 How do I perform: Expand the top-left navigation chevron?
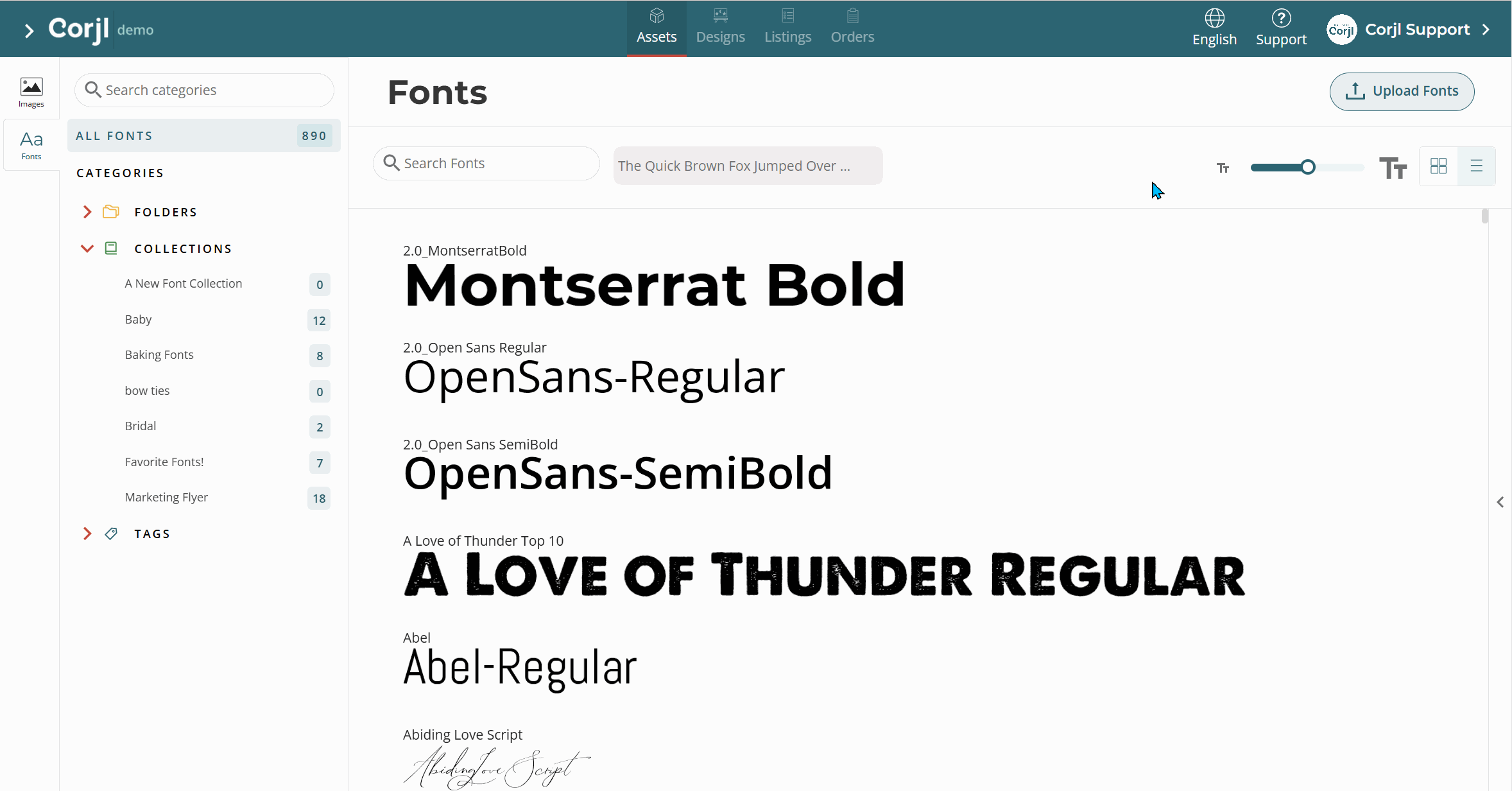[x=28, y=30]
